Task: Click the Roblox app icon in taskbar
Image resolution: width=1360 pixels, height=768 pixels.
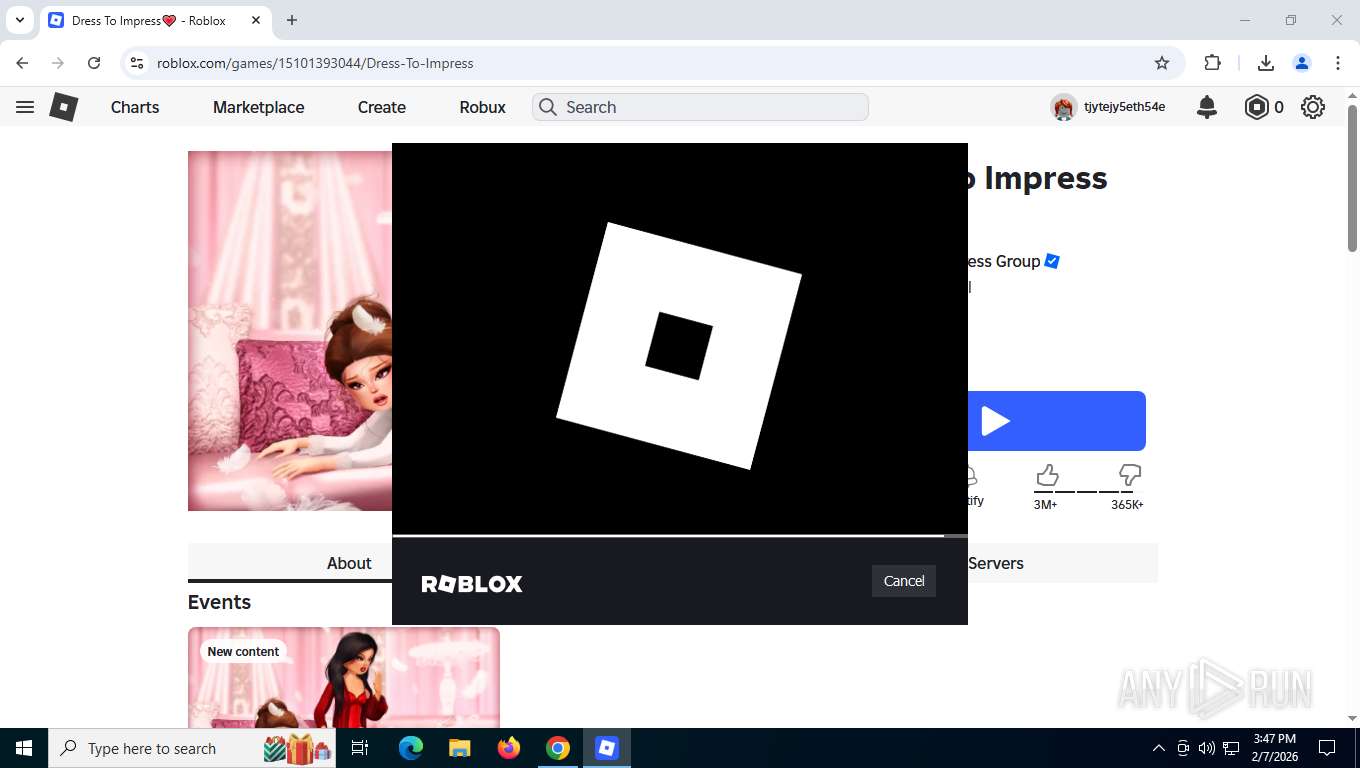Action: point(607,748)
